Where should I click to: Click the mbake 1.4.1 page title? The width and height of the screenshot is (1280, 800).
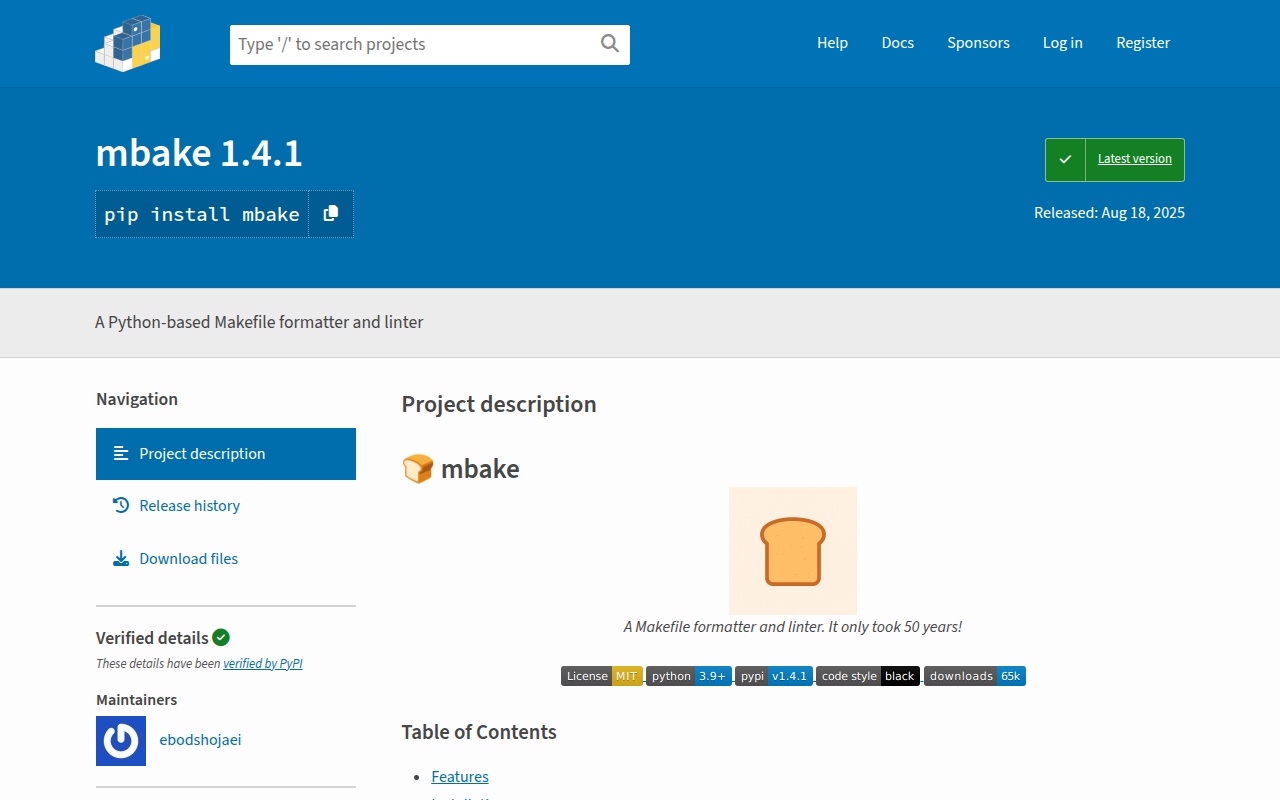coord(199,154)
